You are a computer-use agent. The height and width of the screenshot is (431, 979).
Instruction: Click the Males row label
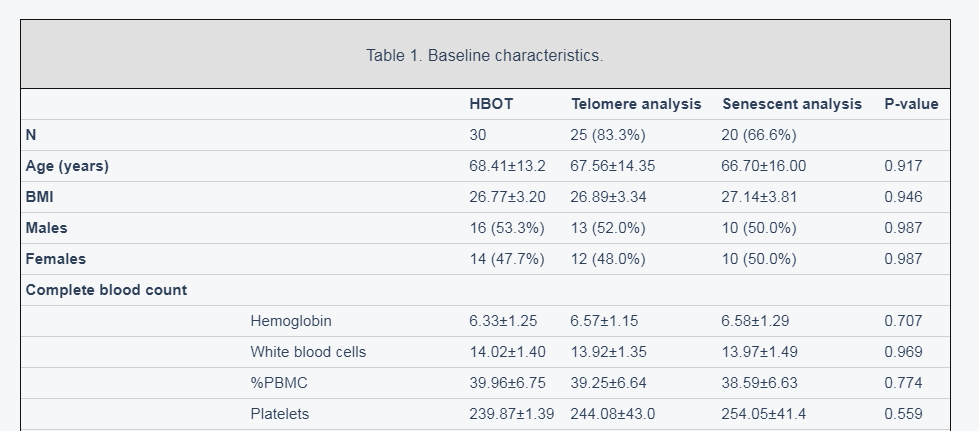46,228
